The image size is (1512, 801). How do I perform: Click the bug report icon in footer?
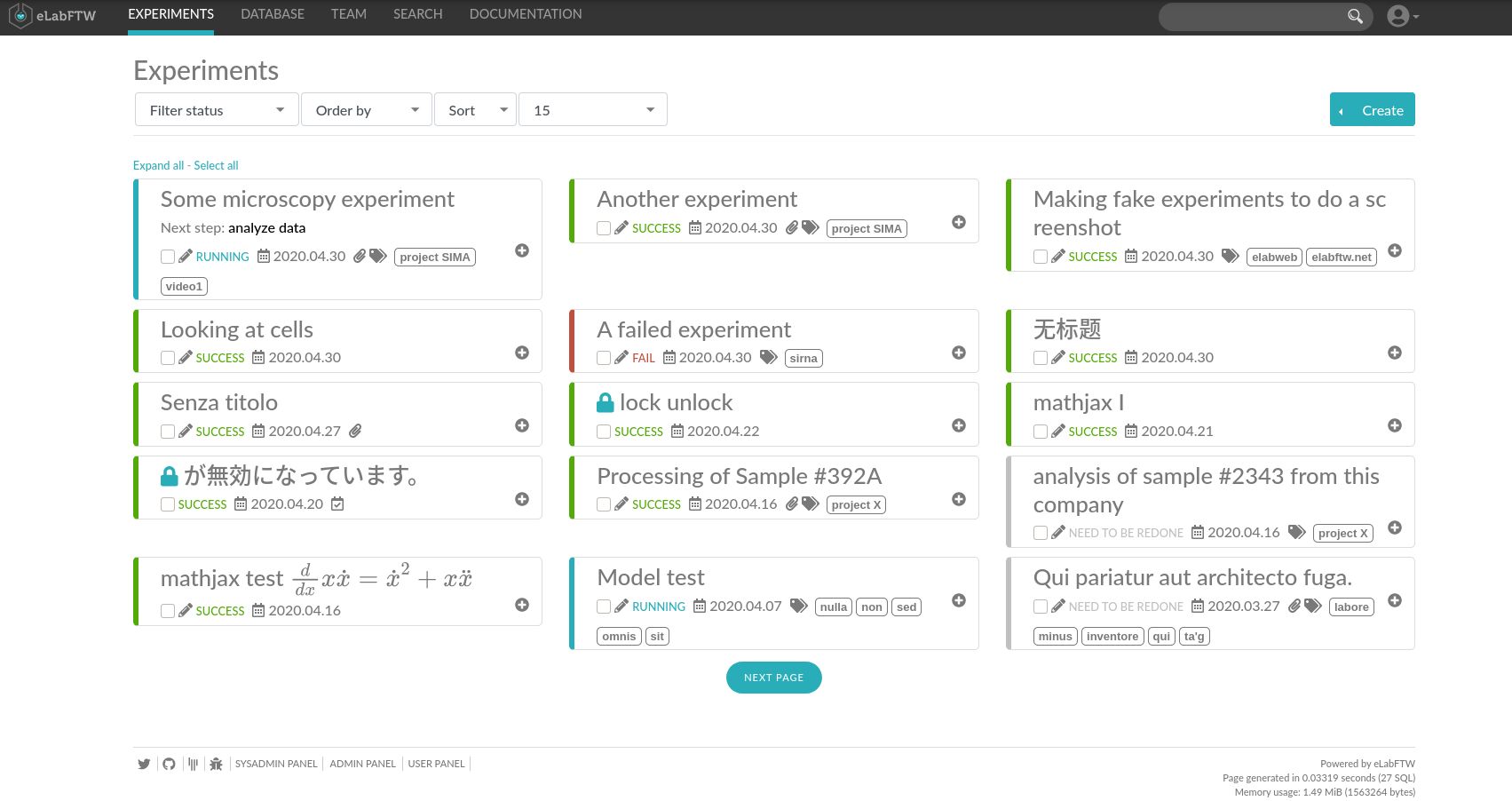[x=216, y=764]
